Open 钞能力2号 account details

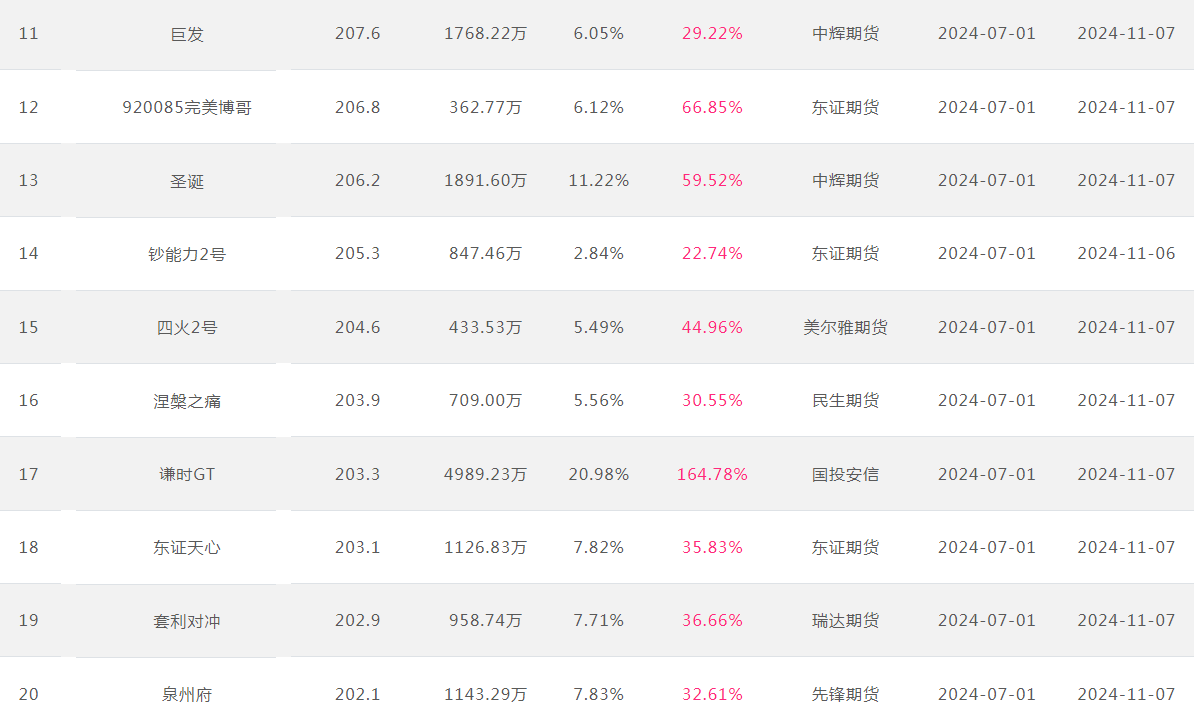(x=187, y=254)
